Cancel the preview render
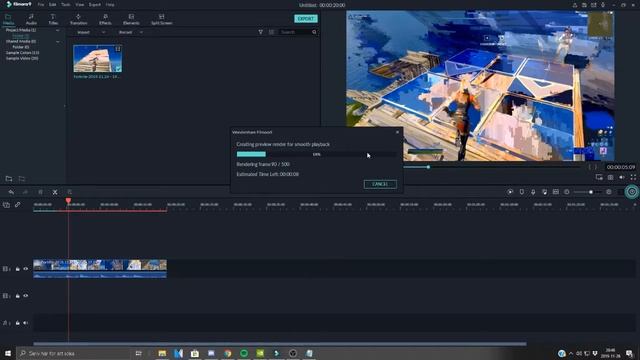 pos(380,184)
